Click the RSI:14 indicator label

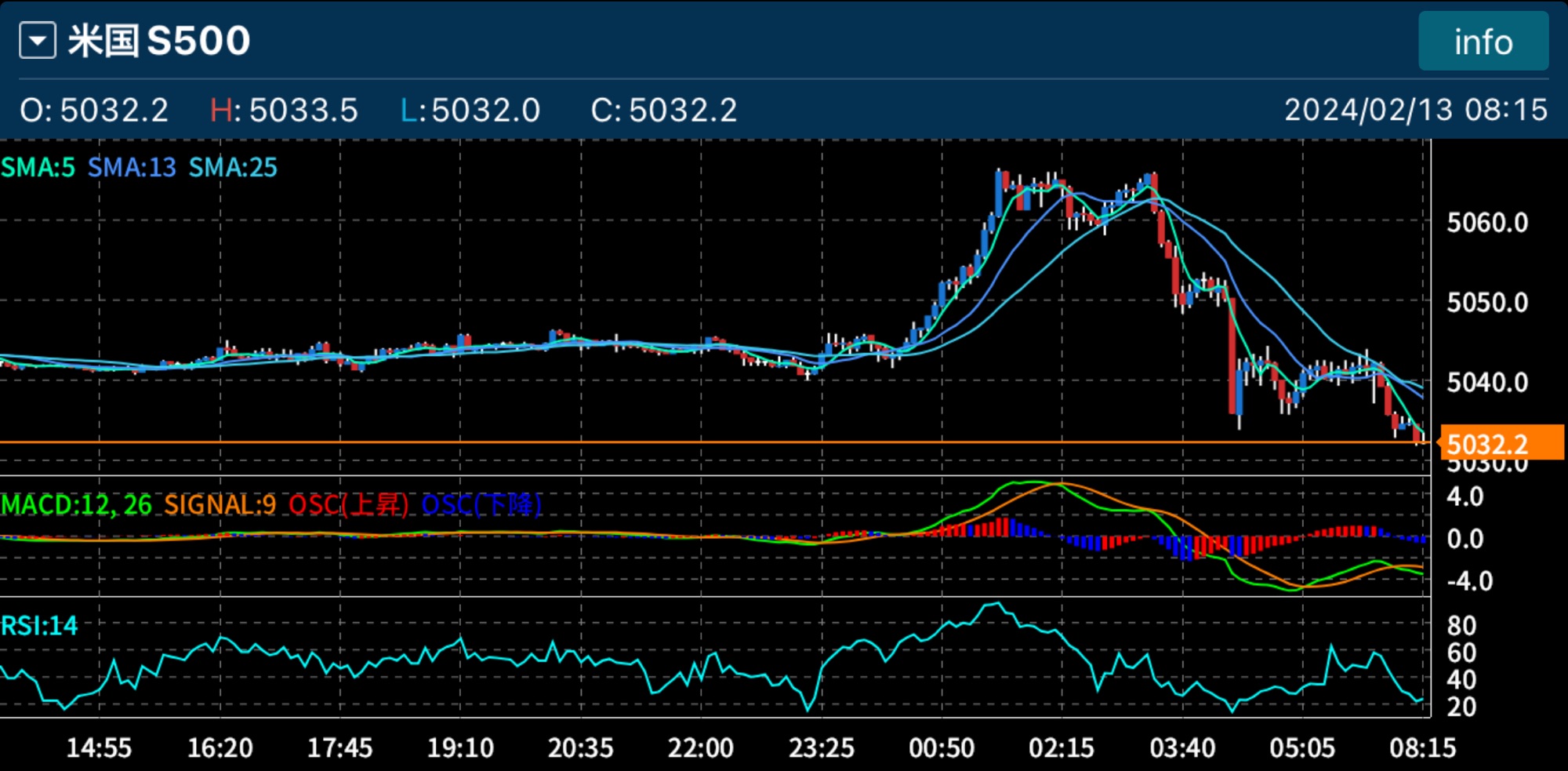(39, 626)
